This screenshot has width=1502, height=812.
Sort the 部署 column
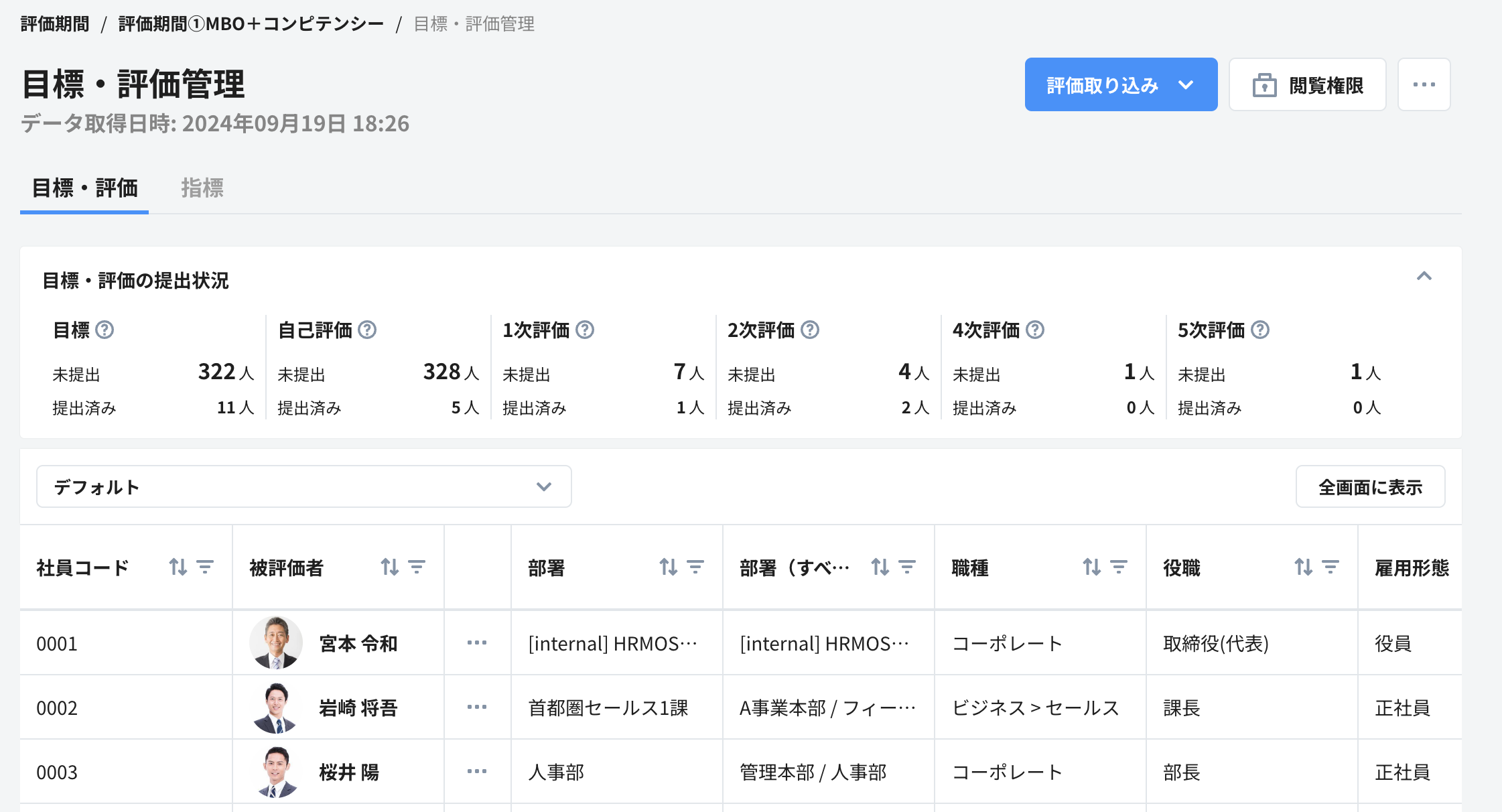(x=667, y=567)
